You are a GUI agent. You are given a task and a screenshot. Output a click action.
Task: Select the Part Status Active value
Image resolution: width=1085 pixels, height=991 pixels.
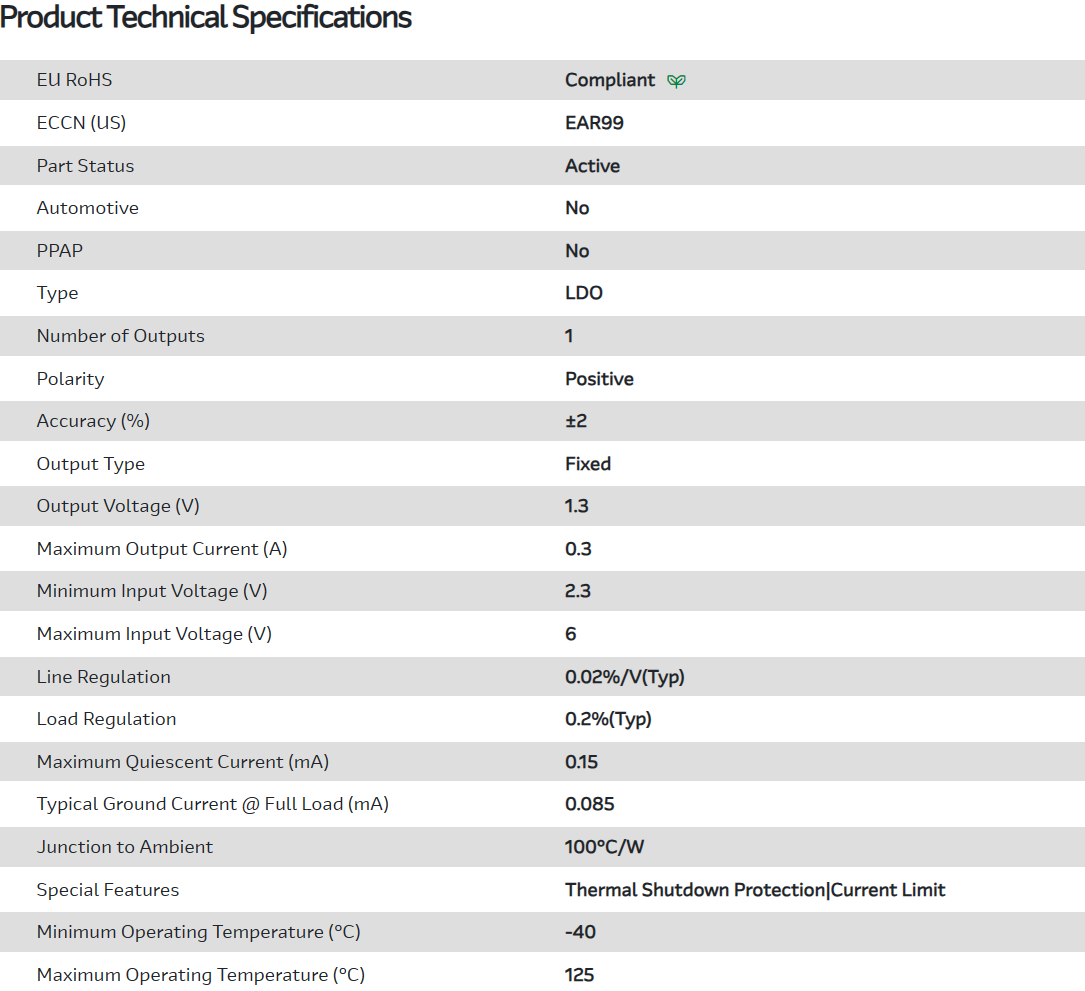(x=592, y=166)
